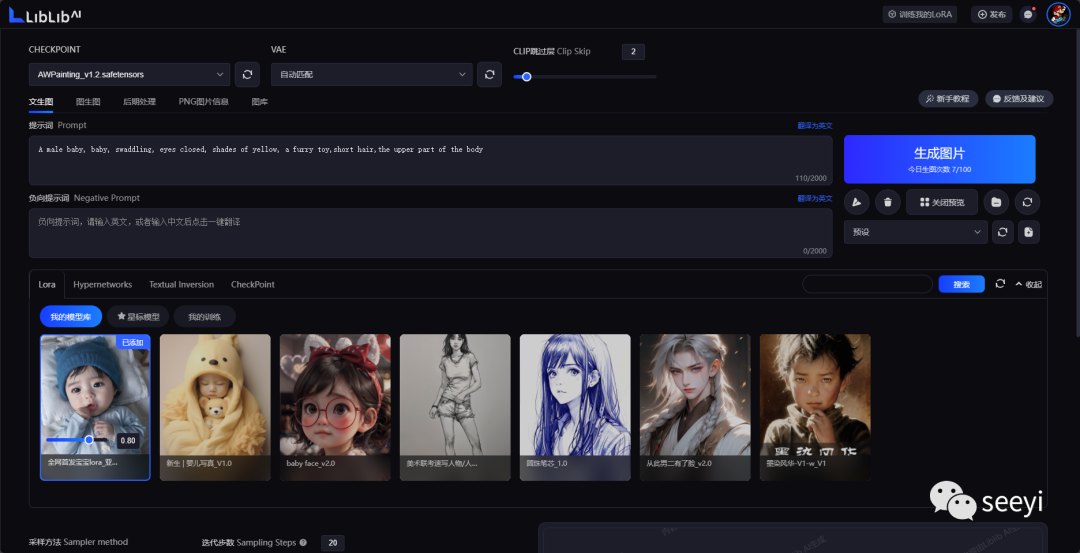
Task: Click 训练我的LoRA in the header
Action: pyautogui.click(x=921, y=14)
